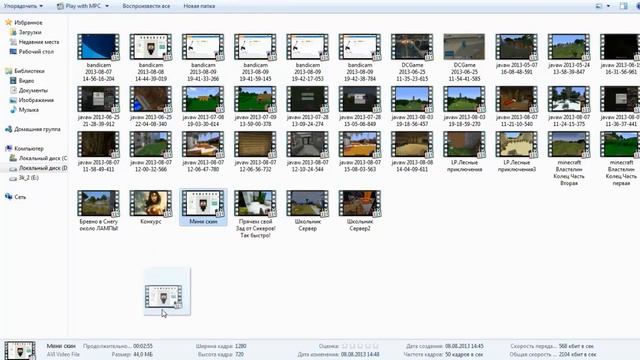Select video javaw 2013-08-03 19-18-56-457
The image size is (640, 360).
pos(412,107)
